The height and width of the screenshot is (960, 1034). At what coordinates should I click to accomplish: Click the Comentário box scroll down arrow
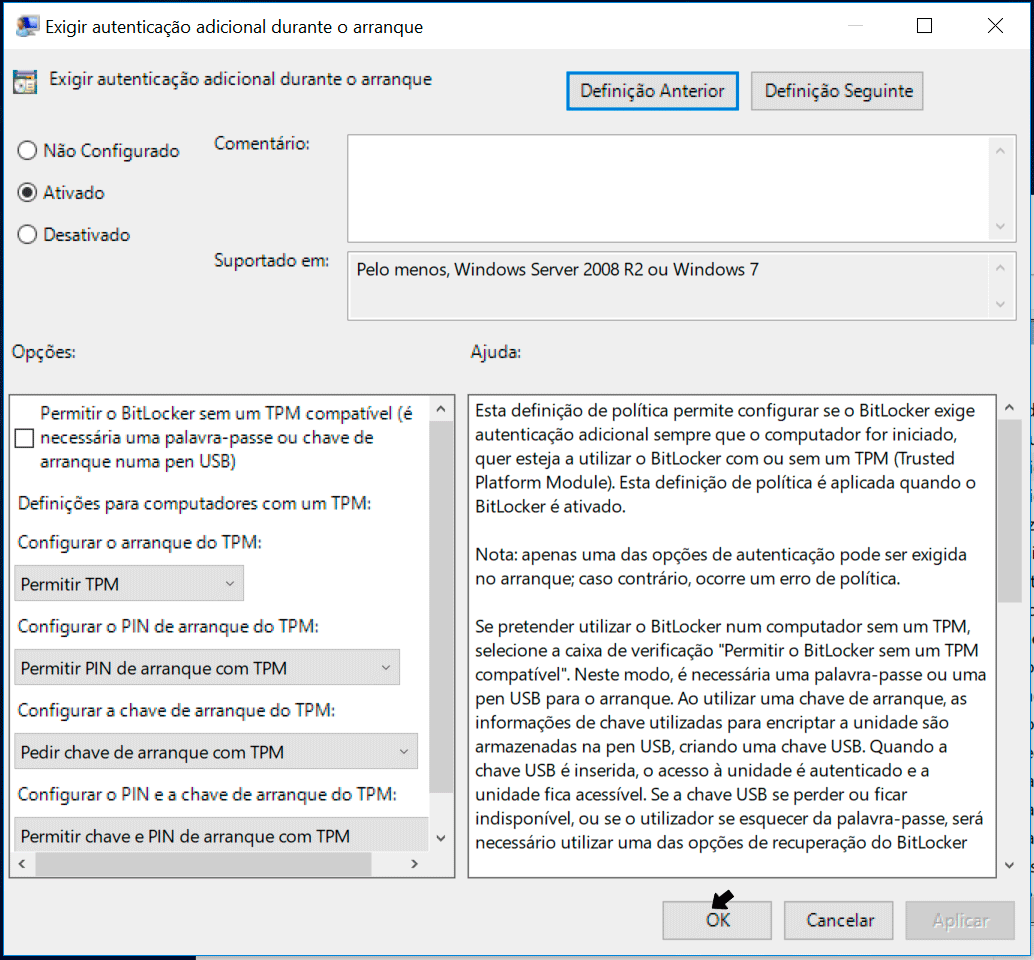click(x=1000, y=227)
